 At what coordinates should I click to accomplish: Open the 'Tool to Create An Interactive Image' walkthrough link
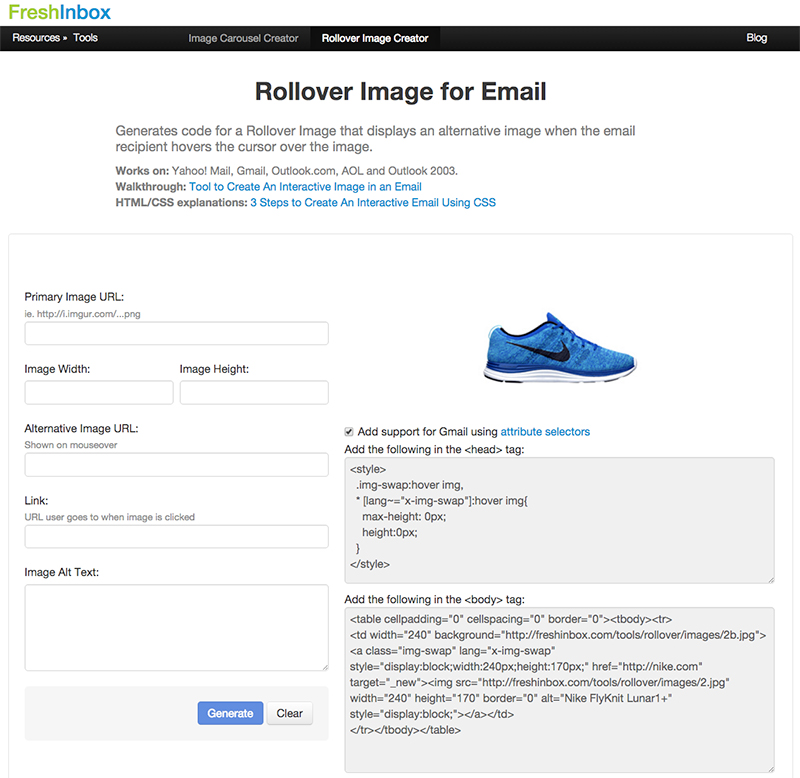pos(305,187)
